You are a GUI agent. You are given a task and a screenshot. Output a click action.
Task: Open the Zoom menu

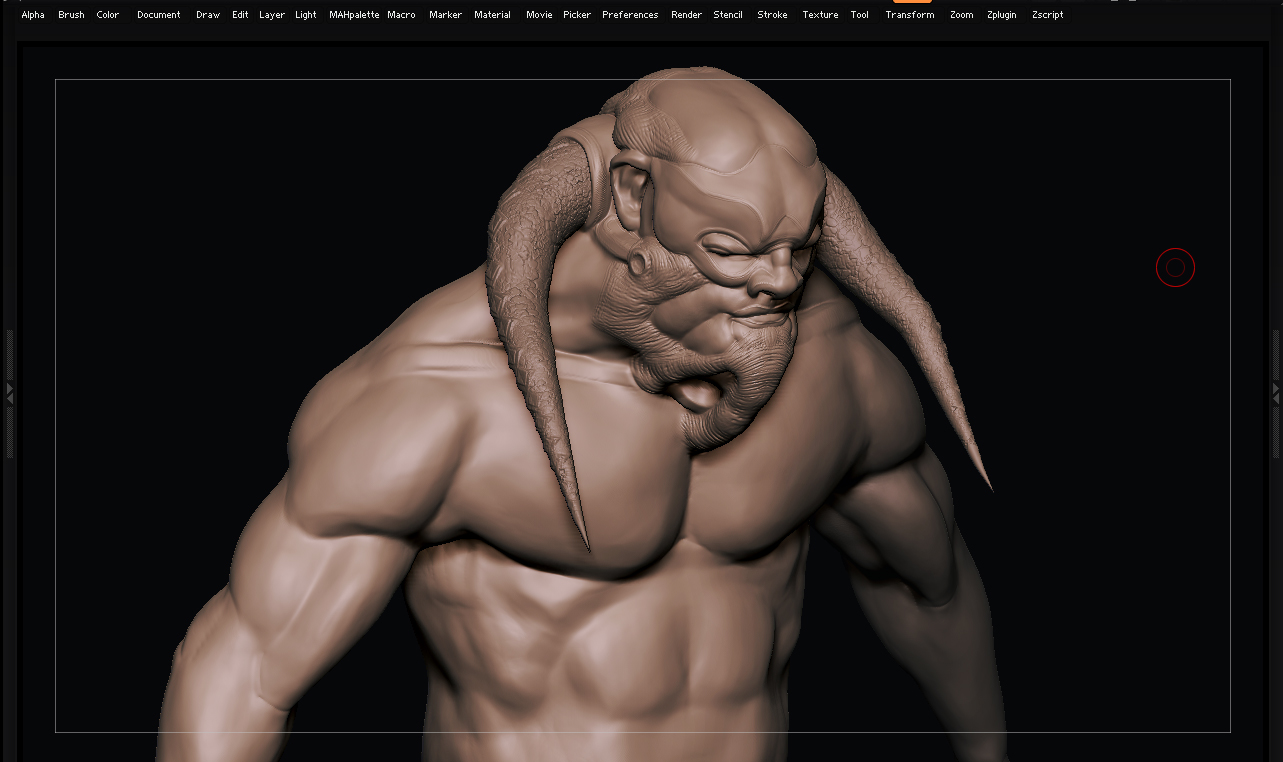(962, 15)
